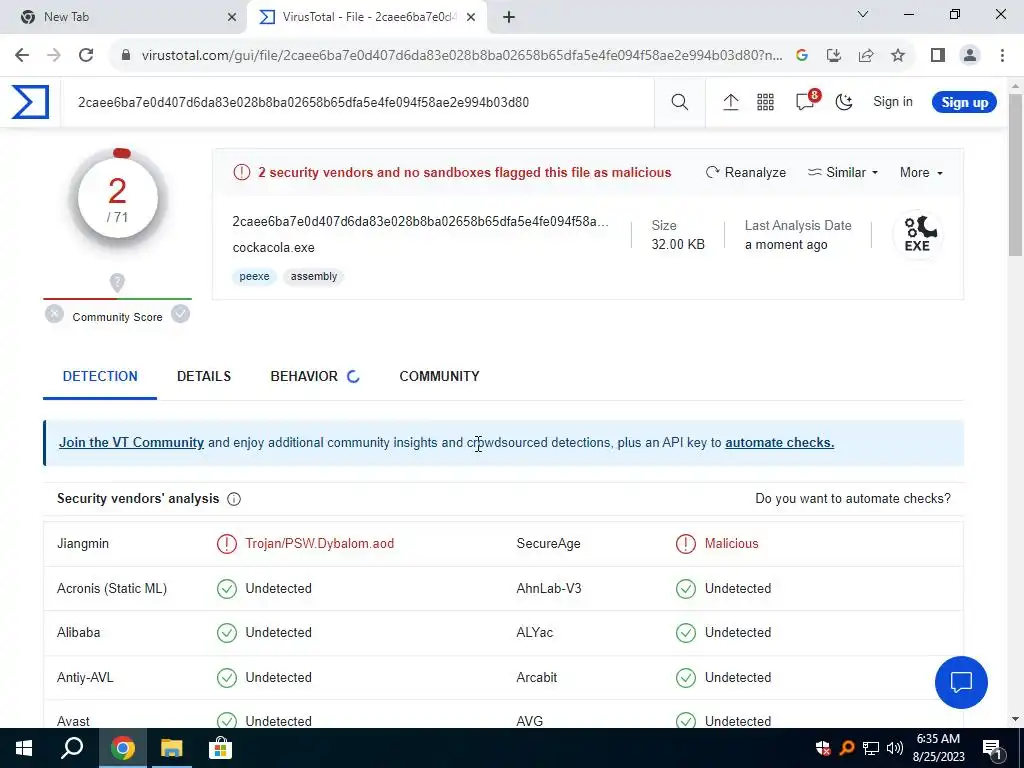Click the taskbar volume speaker icon
The width and height of the screenshot is (1024, 768).
895,748
